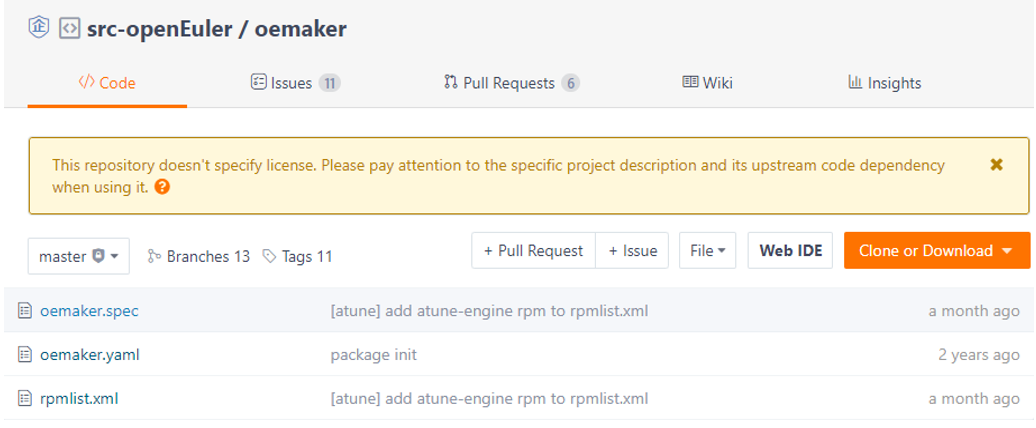Open the Clone or Download dropdown
The height and width of the screenshot is (428, 1036).
[936, 251]
